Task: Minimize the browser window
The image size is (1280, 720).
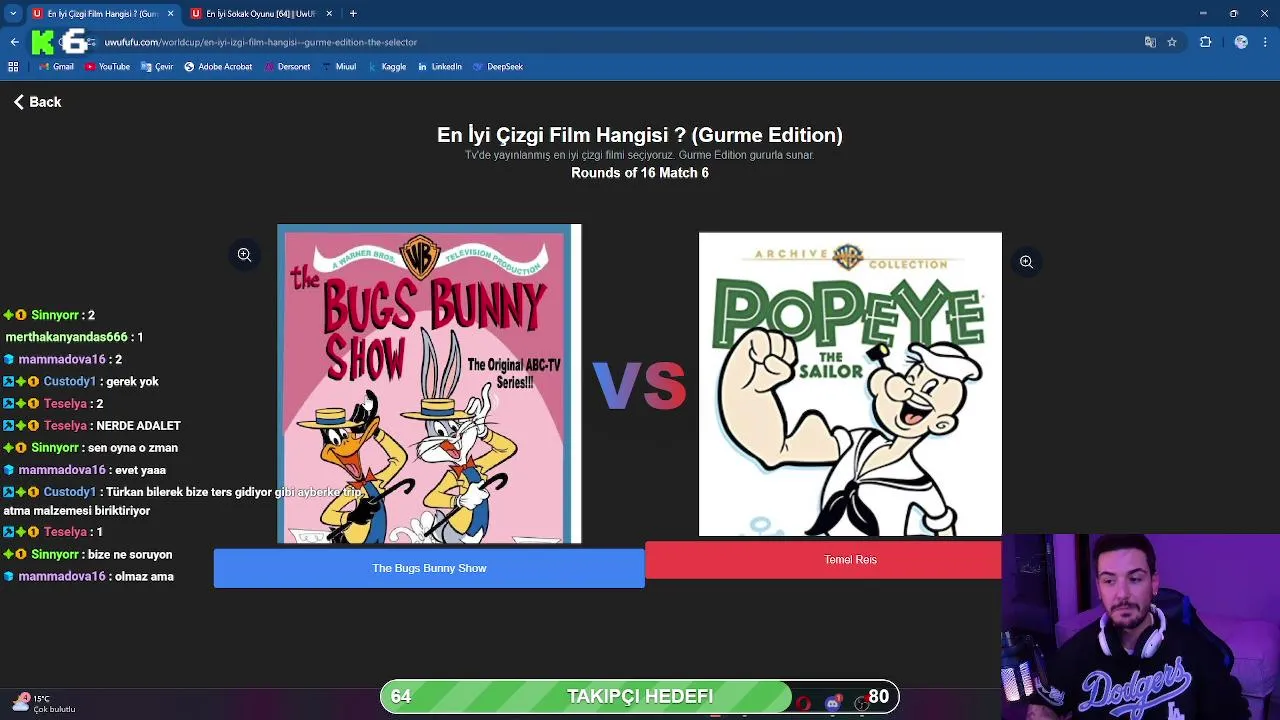Action: (x=1203, y=13)
